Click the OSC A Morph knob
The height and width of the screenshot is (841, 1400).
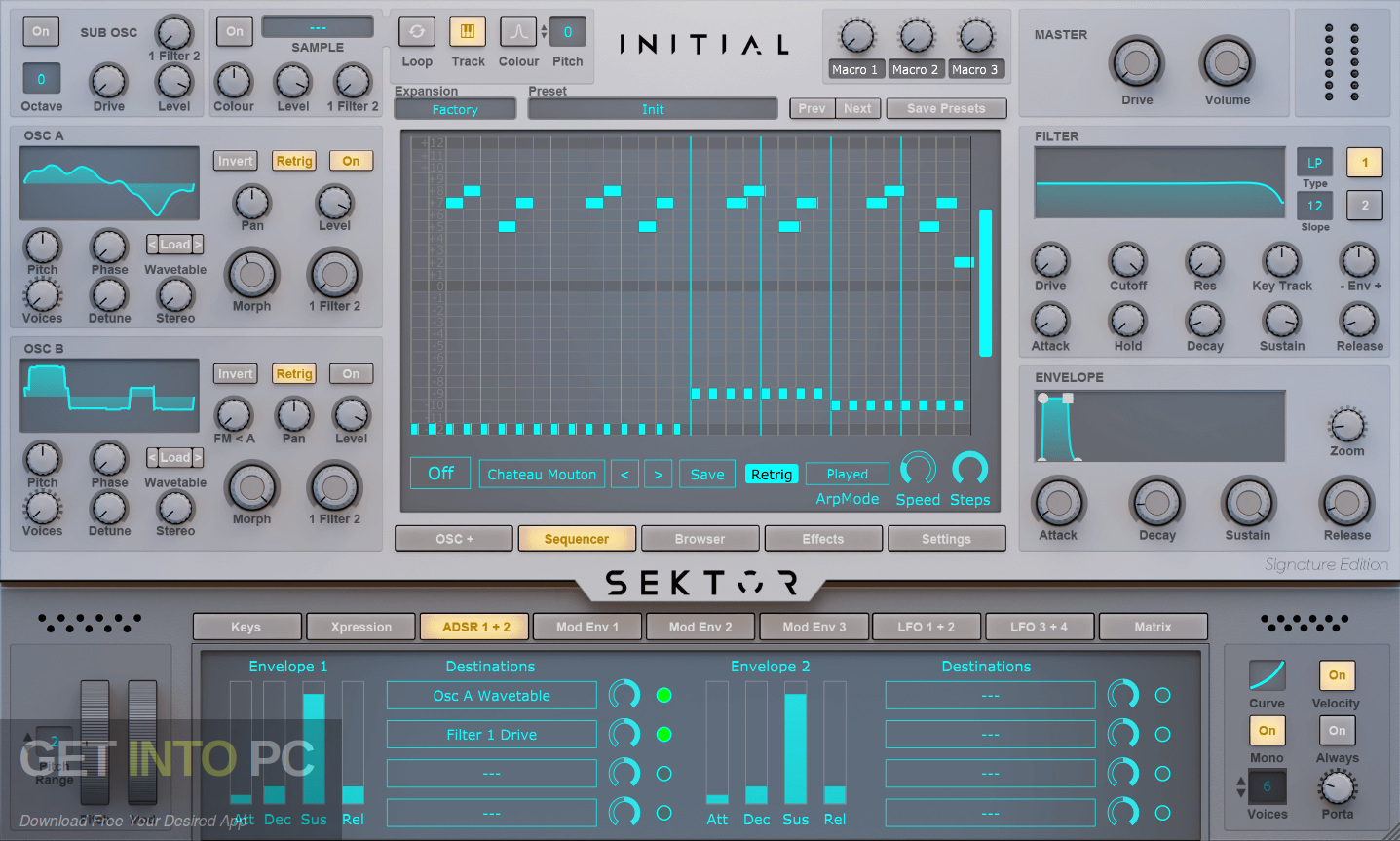click(x=251, y=275)
